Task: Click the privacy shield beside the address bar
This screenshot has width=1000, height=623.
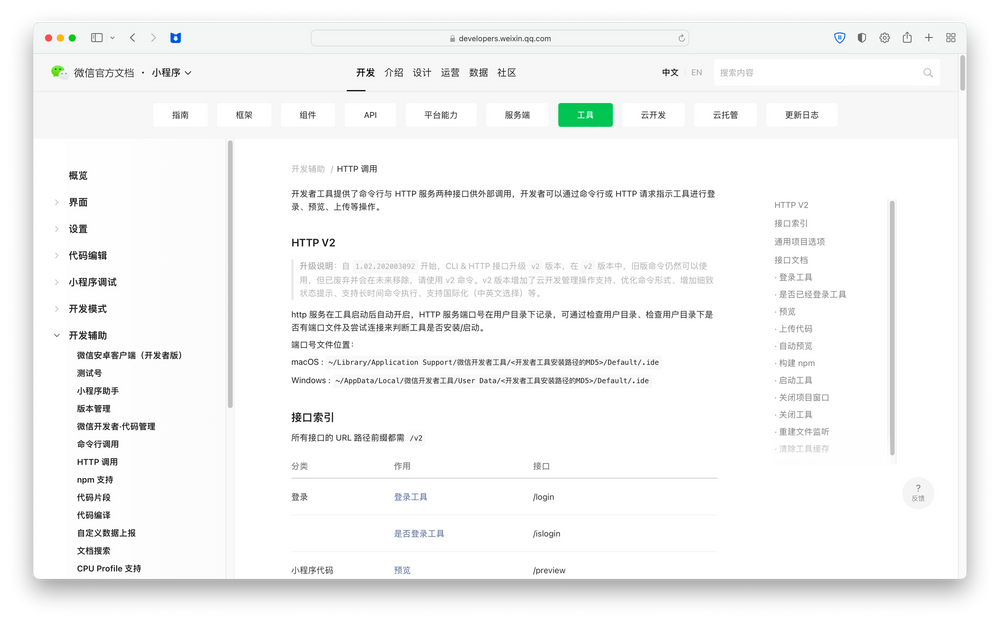Action: pyautogui.click(x=839, y=37)
